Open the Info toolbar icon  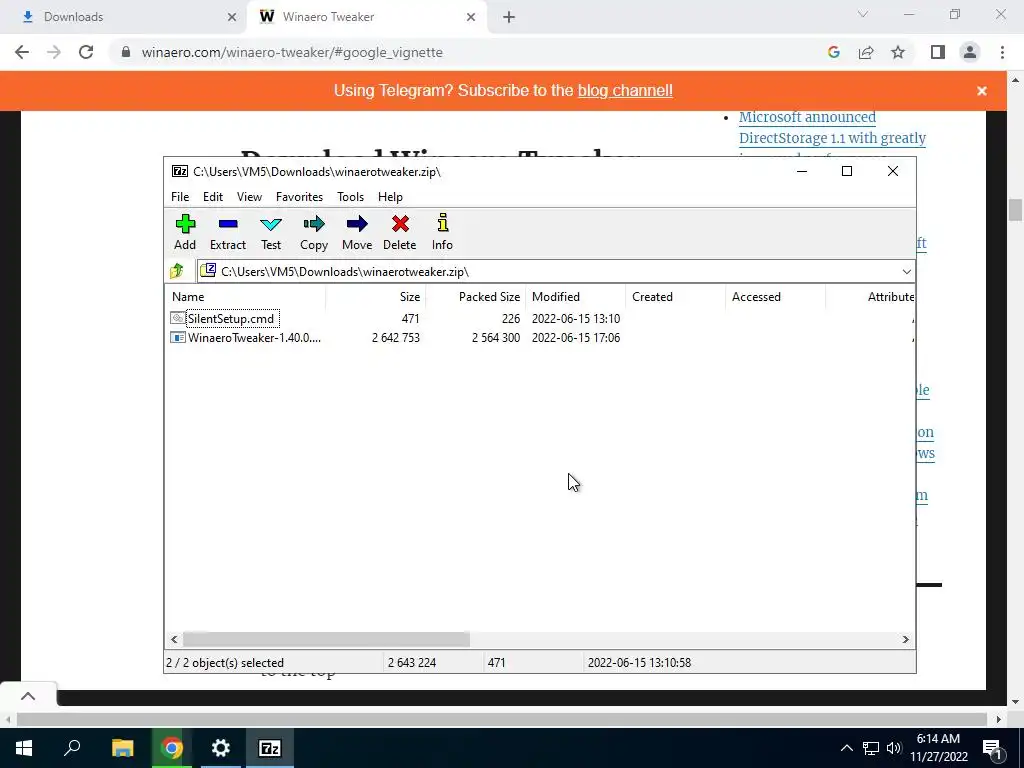[x=443, y=223]
